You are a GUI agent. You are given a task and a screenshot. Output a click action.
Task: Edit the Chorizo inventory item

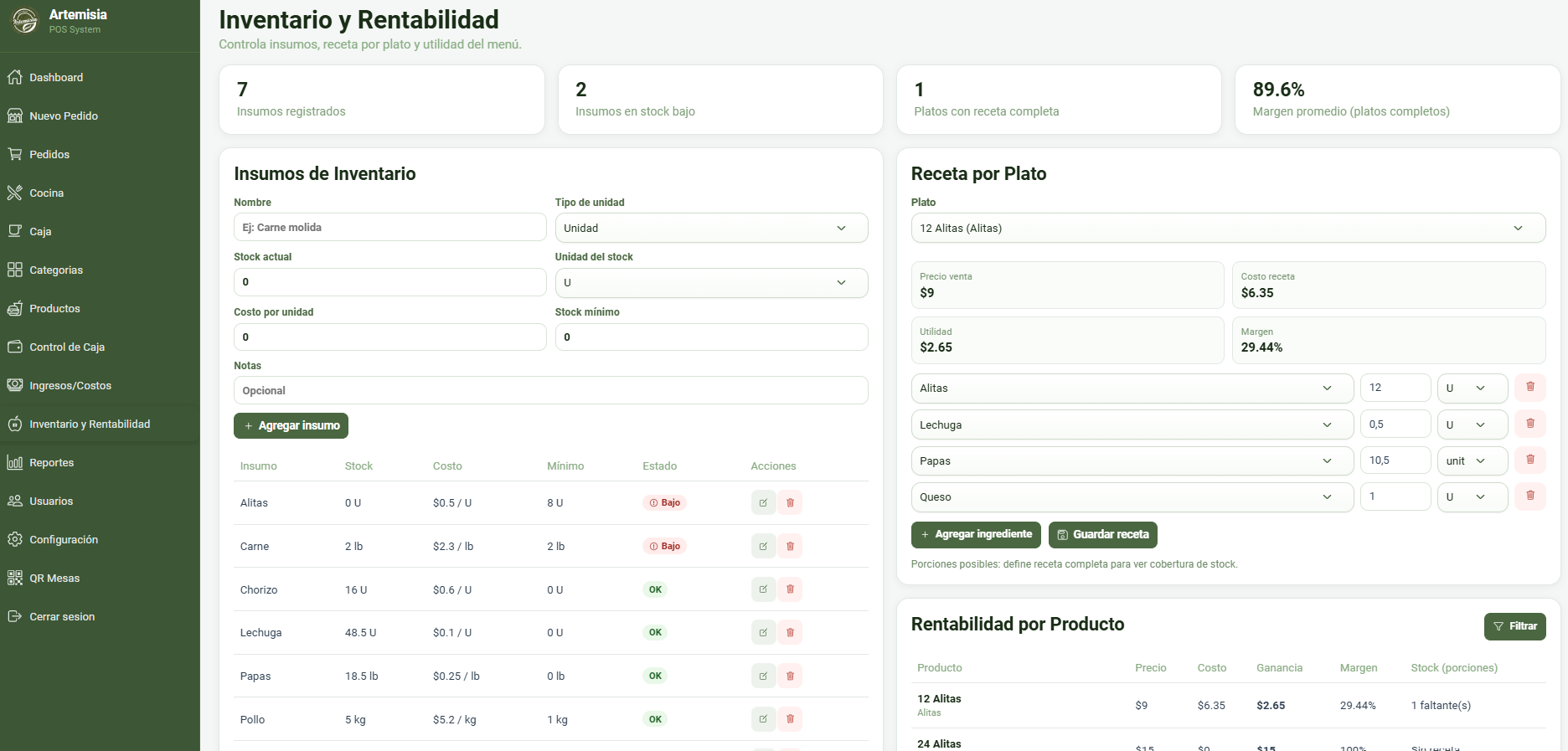(x=763, y=589)
